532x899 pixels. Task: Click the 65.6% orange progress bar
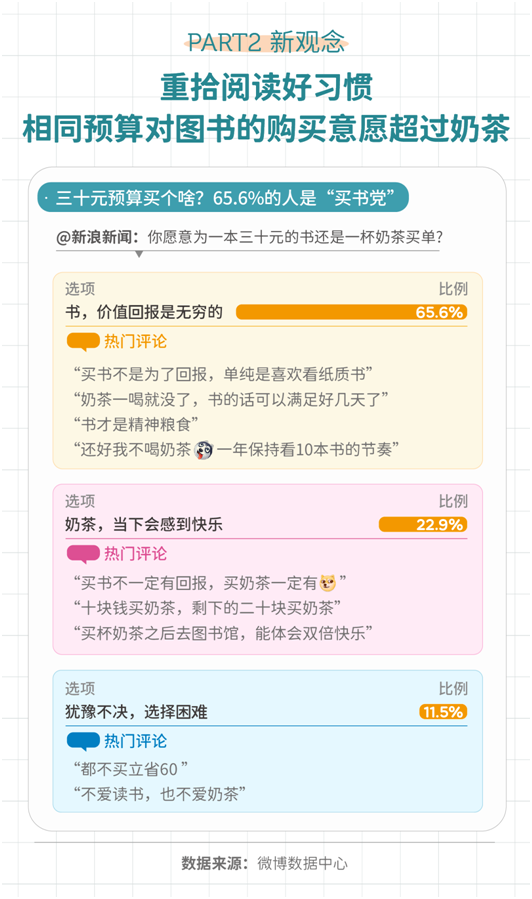(x=351, y=312)
